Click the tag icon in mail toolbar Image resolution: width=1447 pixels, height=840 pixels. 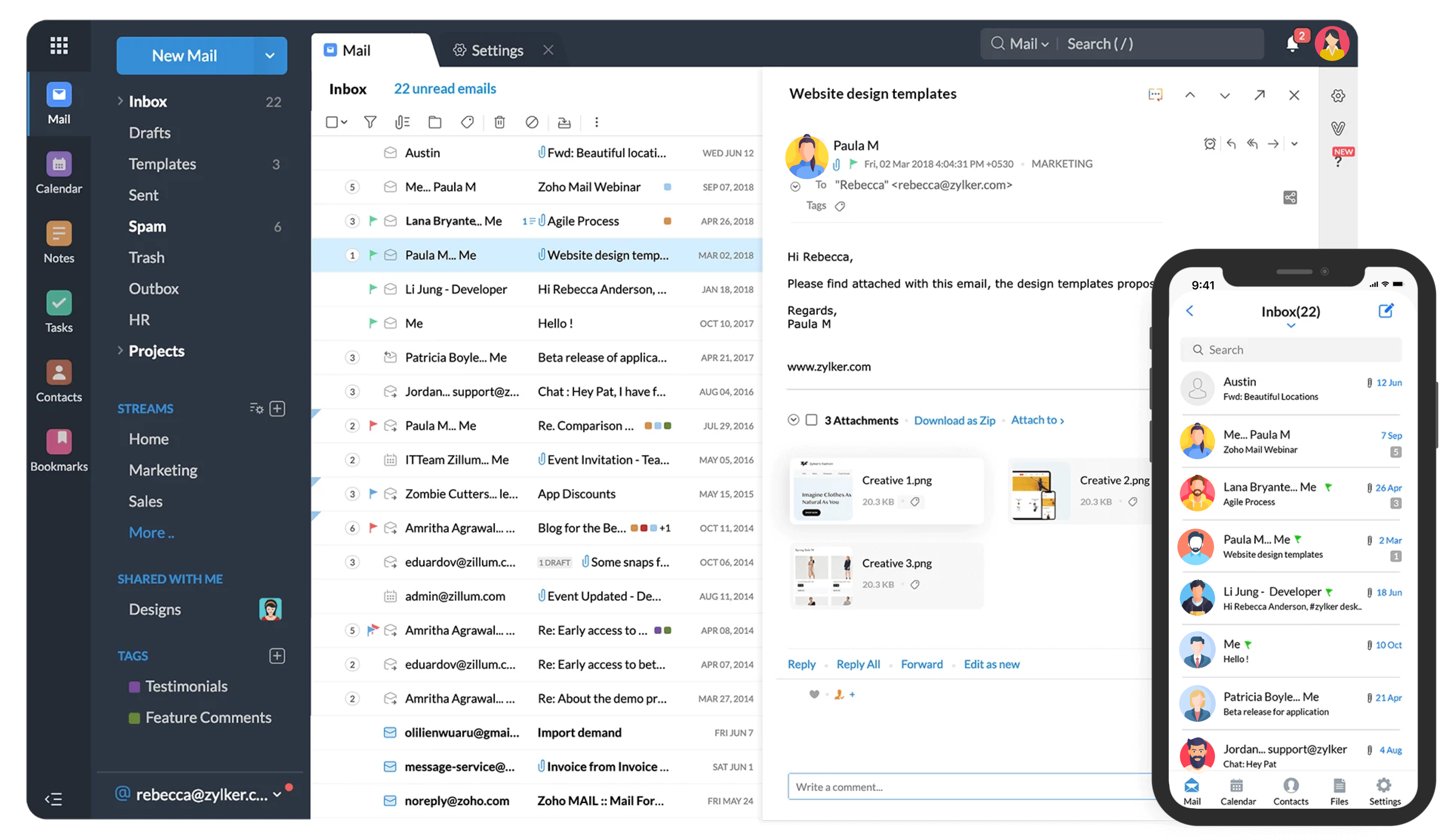click(x=467, y=122)
